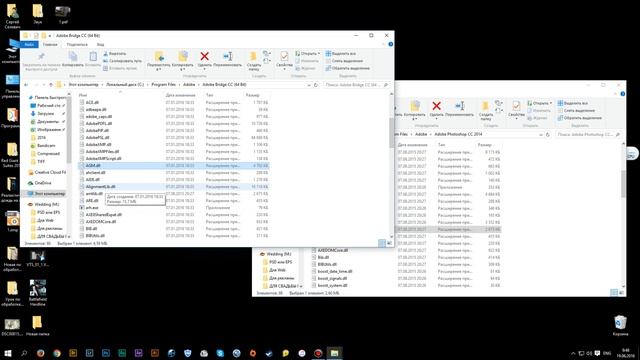Image resolution: width=640 pixels, height=360 pixels.
Task: Click the Up arrow in Bridge window navigation
Action: [51, 85]
